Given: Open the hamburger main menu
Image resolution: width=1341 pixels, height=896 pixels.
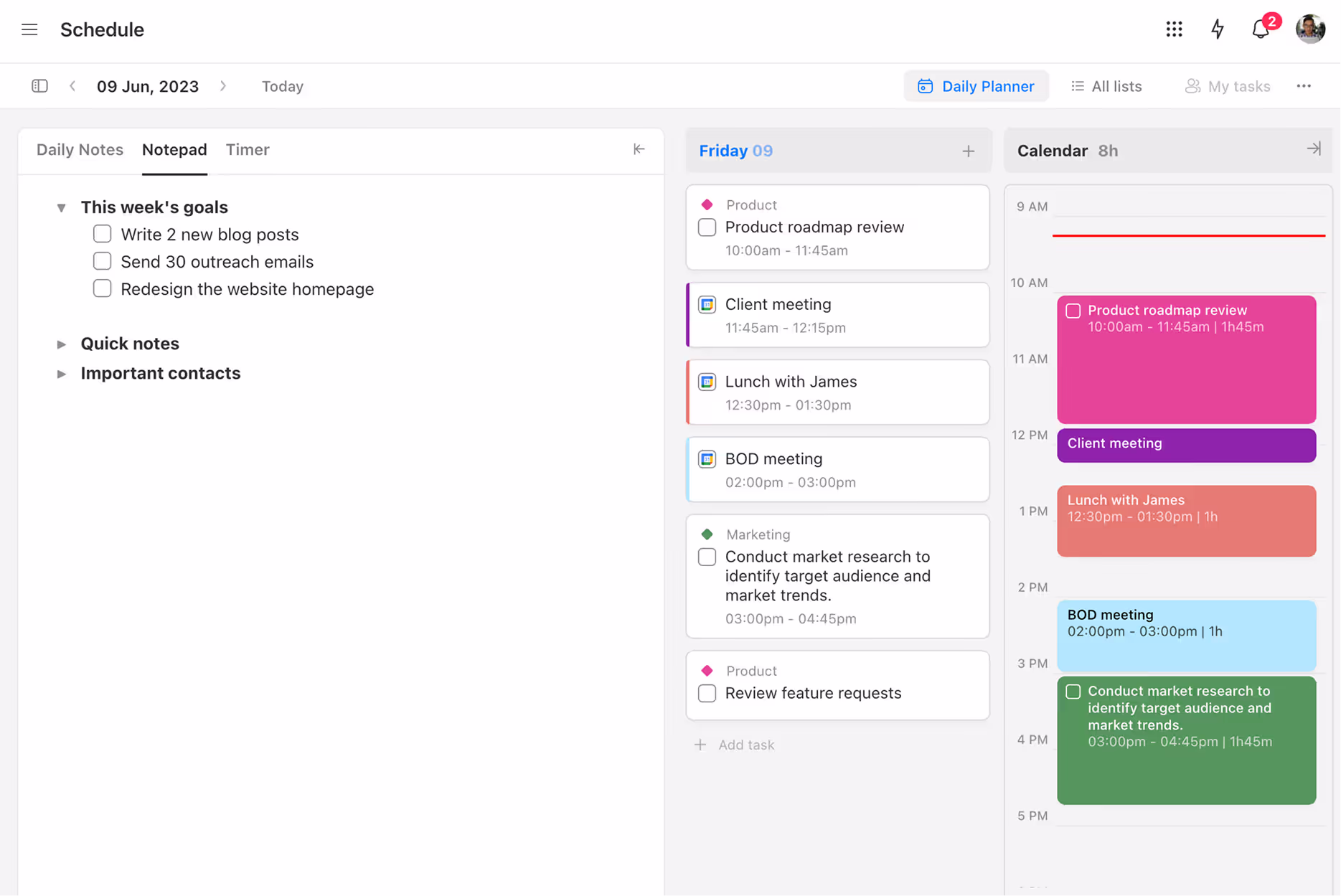Looking at the screenshot, I should tap(29, 29).
